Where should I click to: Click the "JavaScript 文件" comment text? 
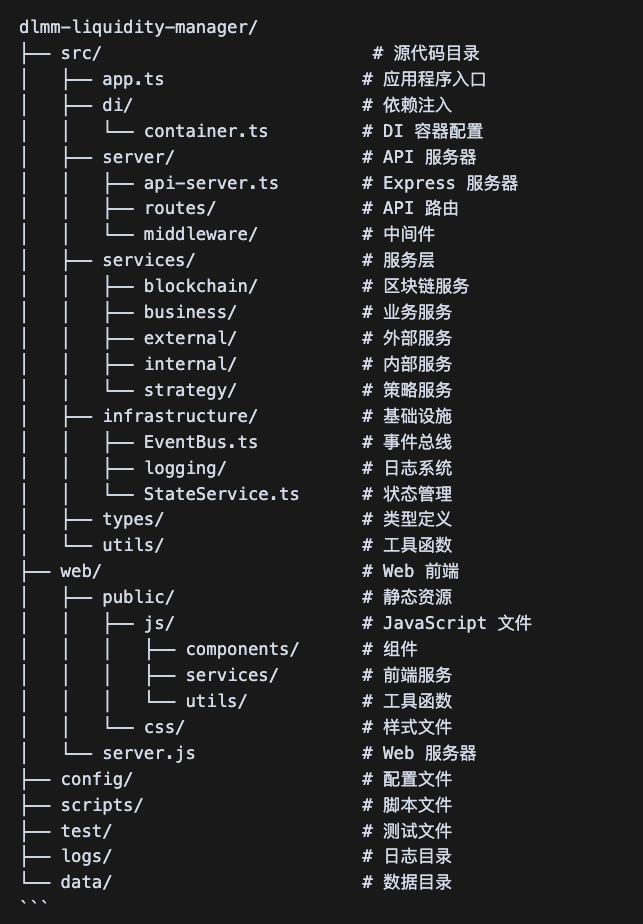coord(457,625)
